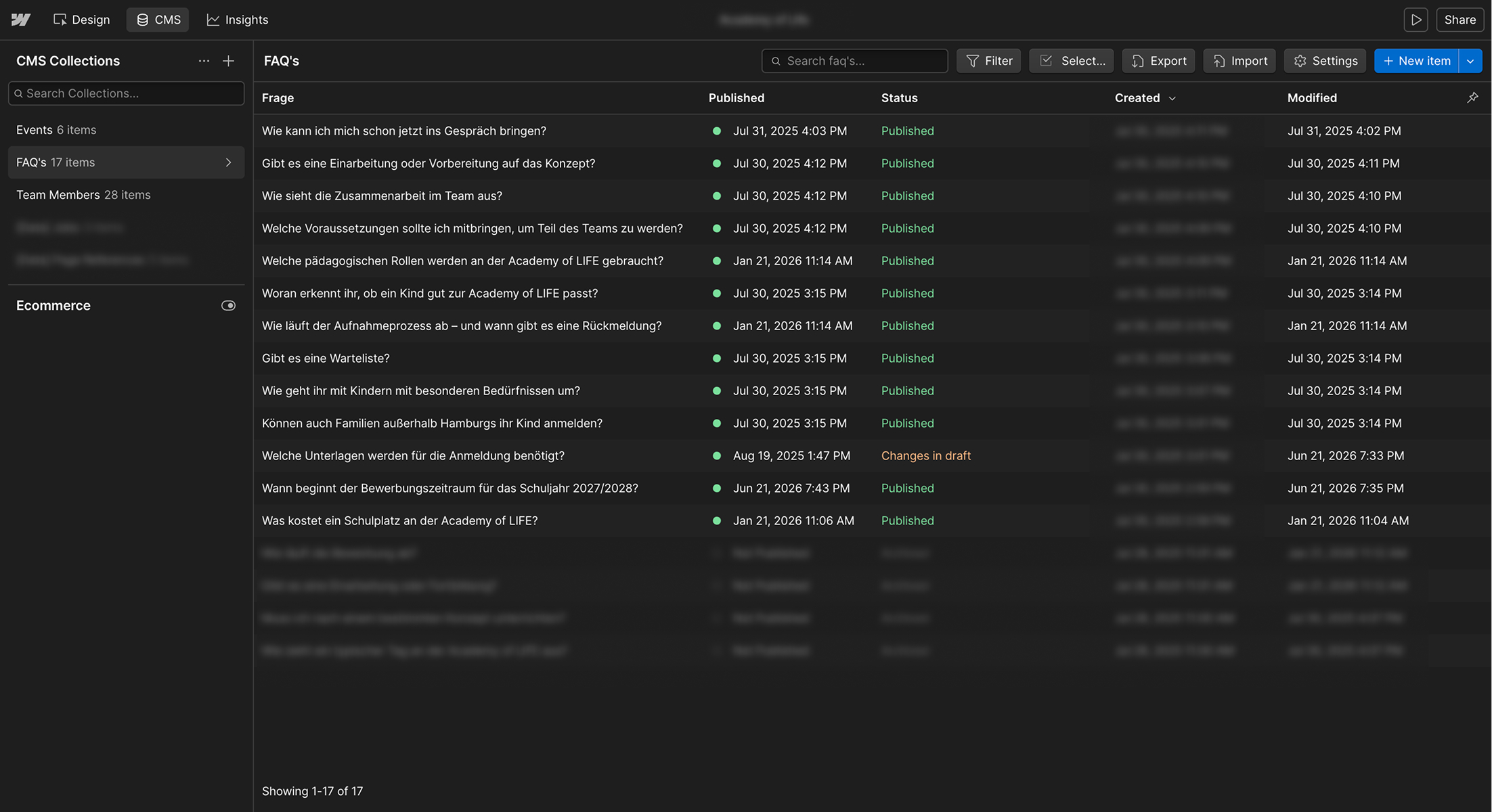The image size is (1492, 812).
Task: Open the Design tab
Action: click(x=82, y=20)
